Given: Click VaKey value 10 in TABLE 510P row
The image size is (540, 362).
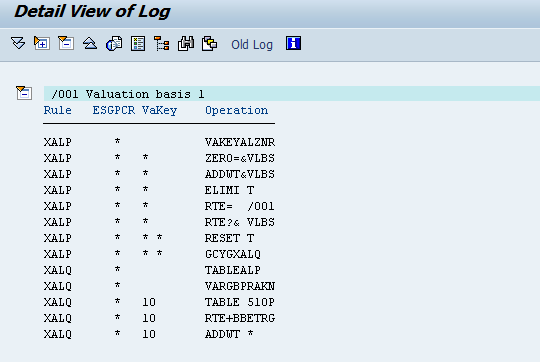Looking at the screenshot, I should pos(149,302).
